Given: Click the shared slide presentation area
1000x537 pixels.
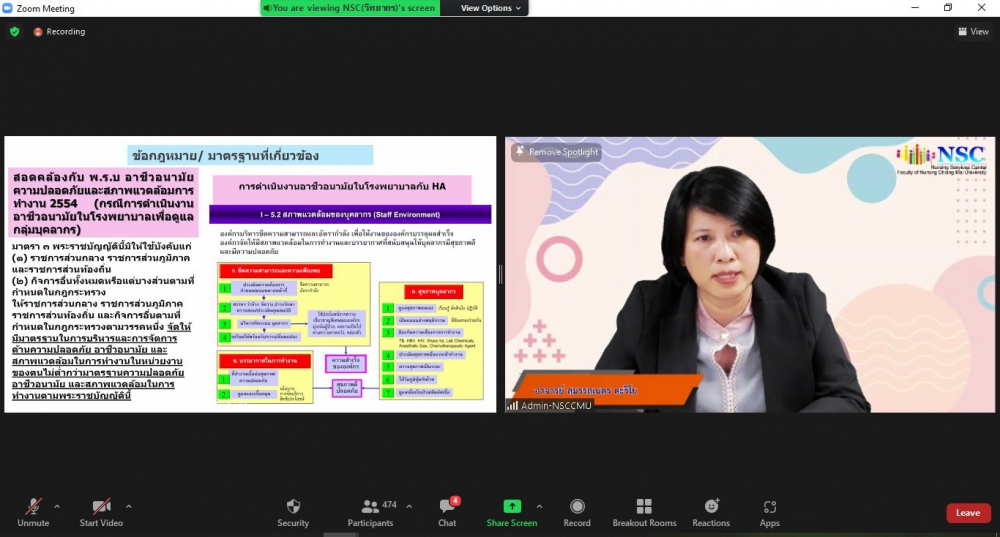Looking at the screenshot, I should [250, 275].
